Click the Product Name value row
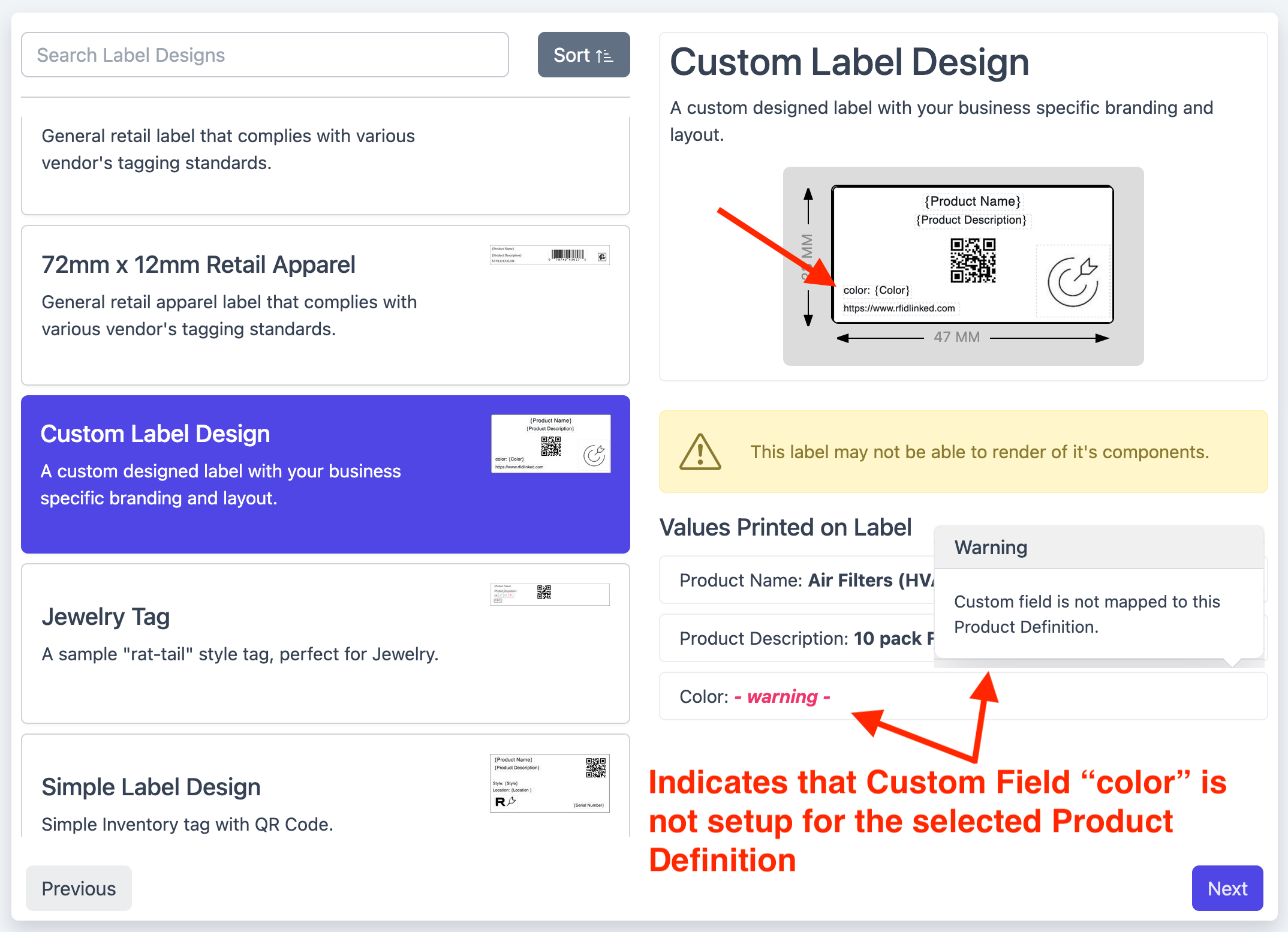Screen dimensions: 1288x932 804,580
